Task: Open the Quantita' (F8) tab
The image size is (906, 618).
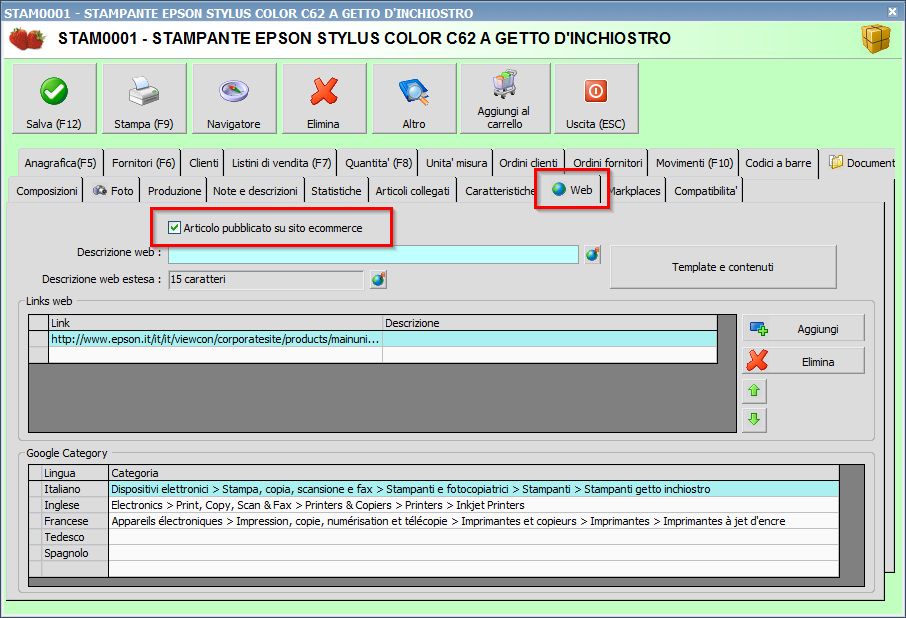Action: coord(378,163)
